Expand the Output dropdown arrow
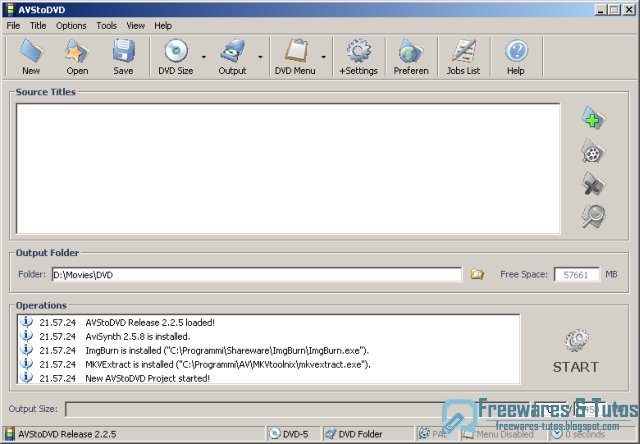 pos(260,57)
